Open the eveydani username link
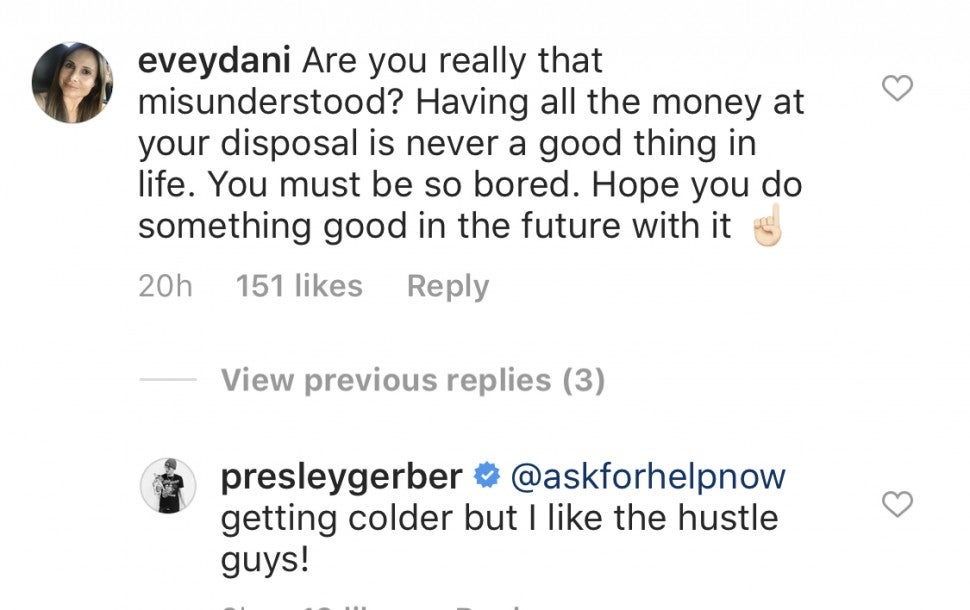 (x=213, y=62)
